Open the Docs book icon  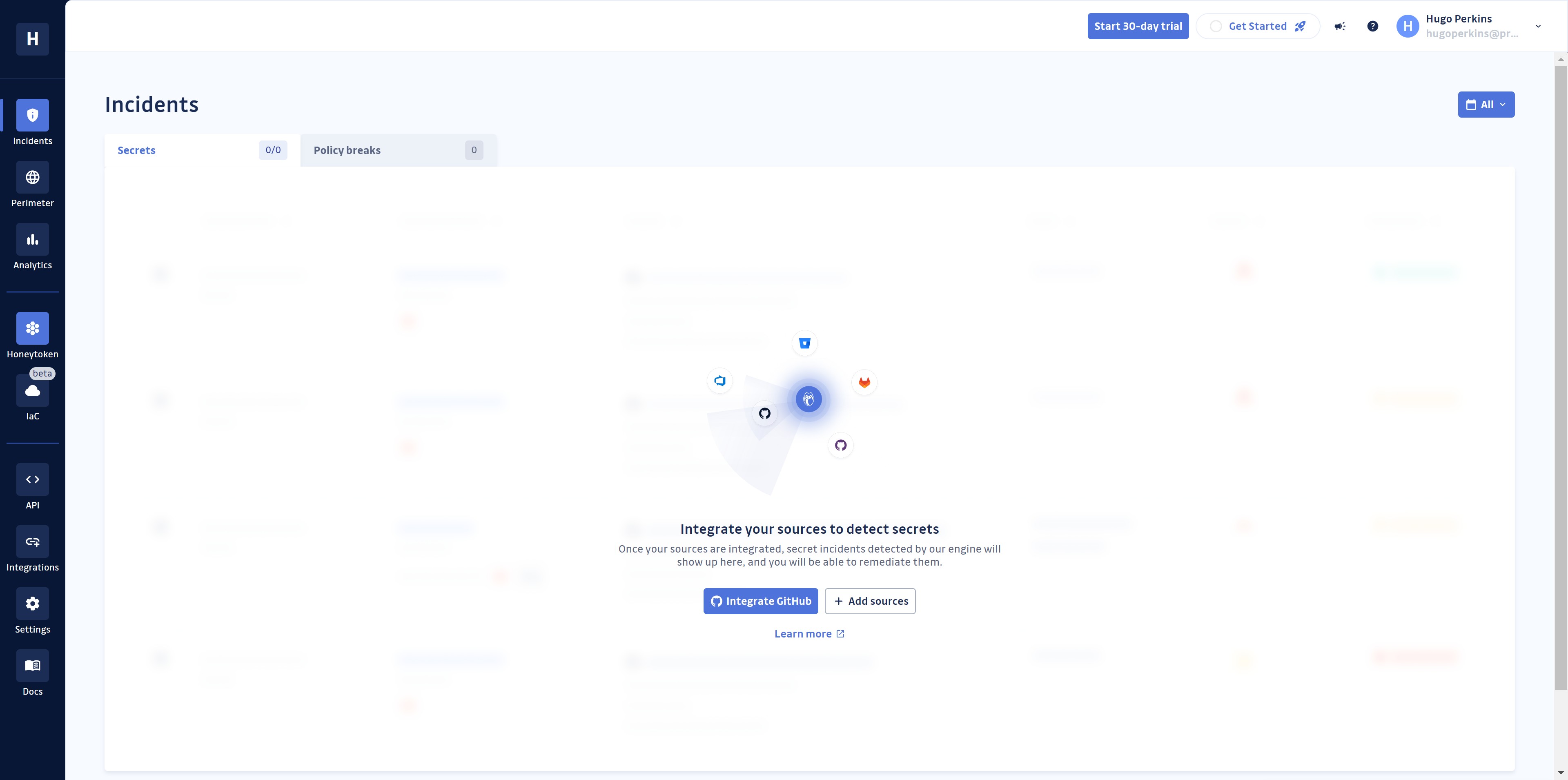[32, 665]
